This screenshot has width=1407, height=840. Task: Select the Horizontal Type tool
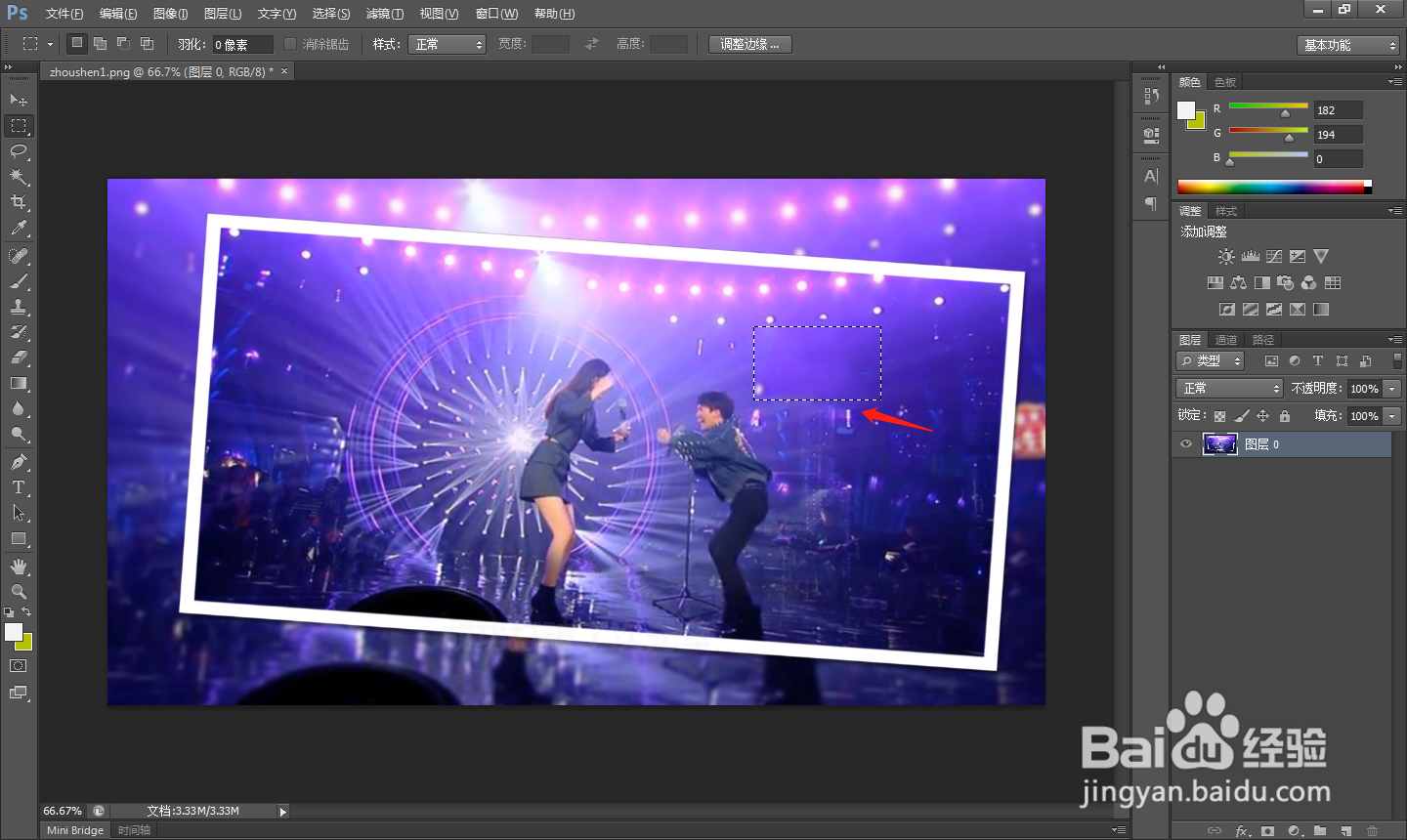(x=19, y=487)
